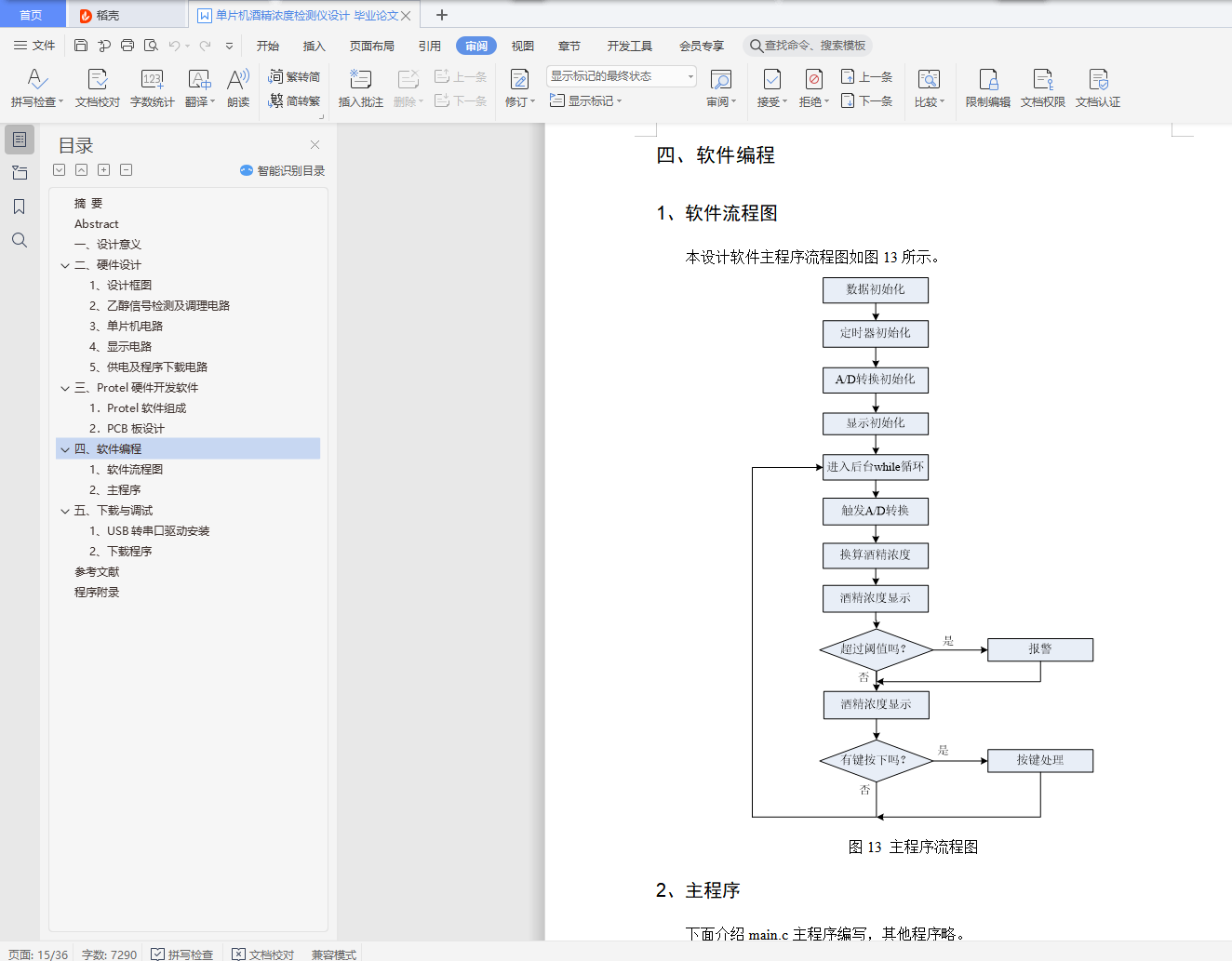Go to the 首页 home tab

(32, 15)
